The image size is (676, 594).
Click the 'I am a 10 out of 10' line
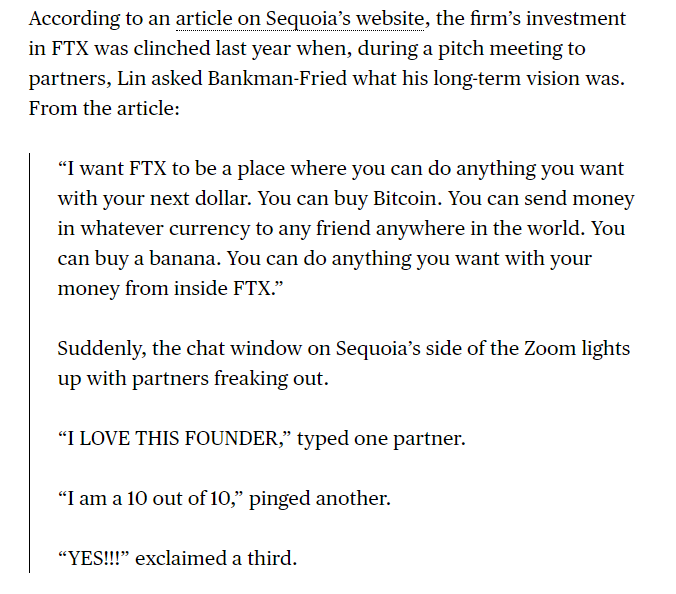224,499
